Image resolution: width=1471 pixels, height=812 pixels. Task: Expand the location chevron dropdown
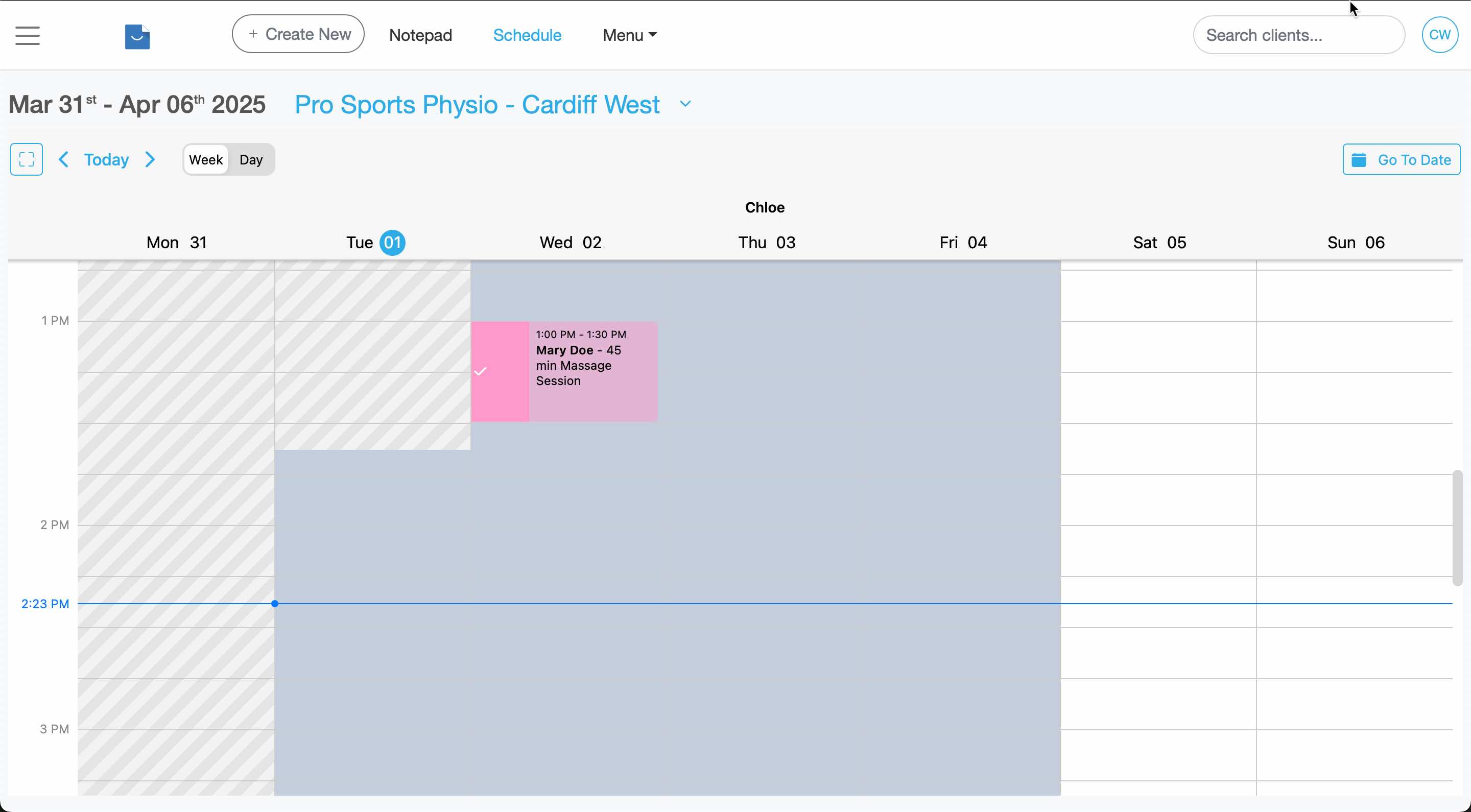tap(685, 105)
